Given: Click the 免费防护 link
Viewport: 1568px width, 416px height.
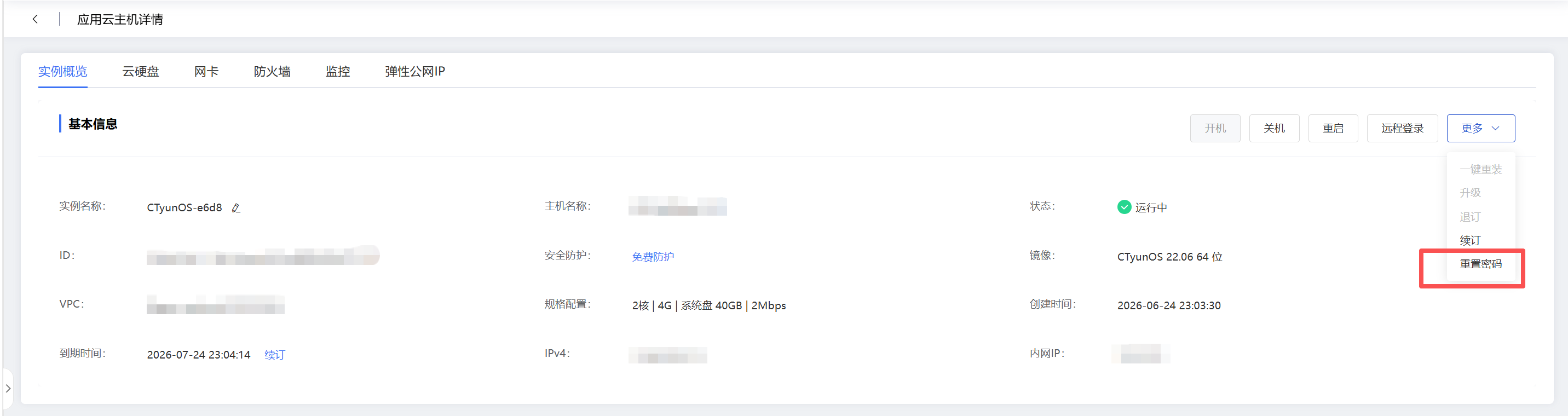Looking at the screenshot, I should 653,257.
